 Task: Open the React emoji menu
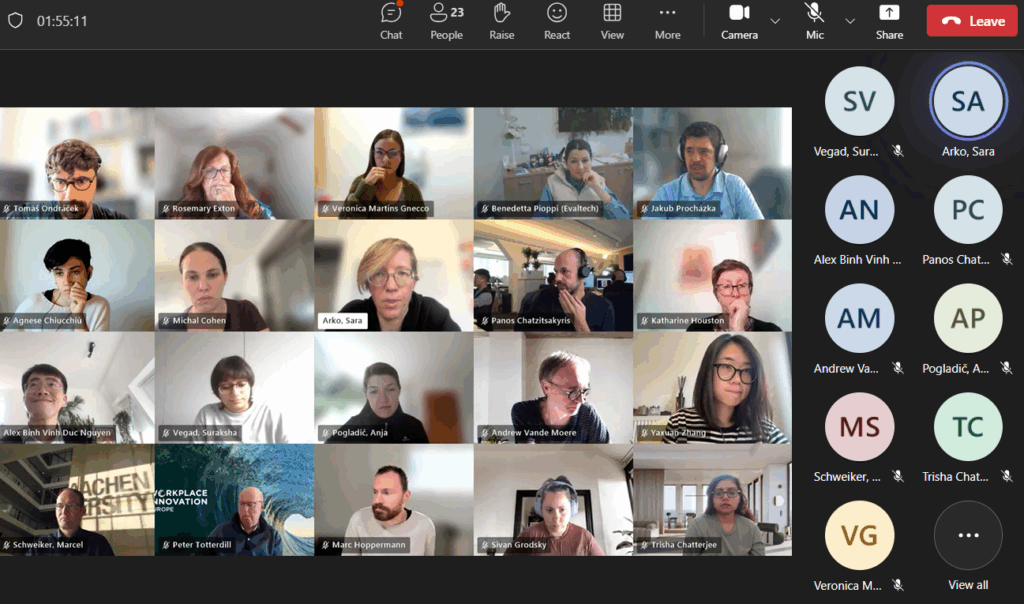click(x=557, y=21)
